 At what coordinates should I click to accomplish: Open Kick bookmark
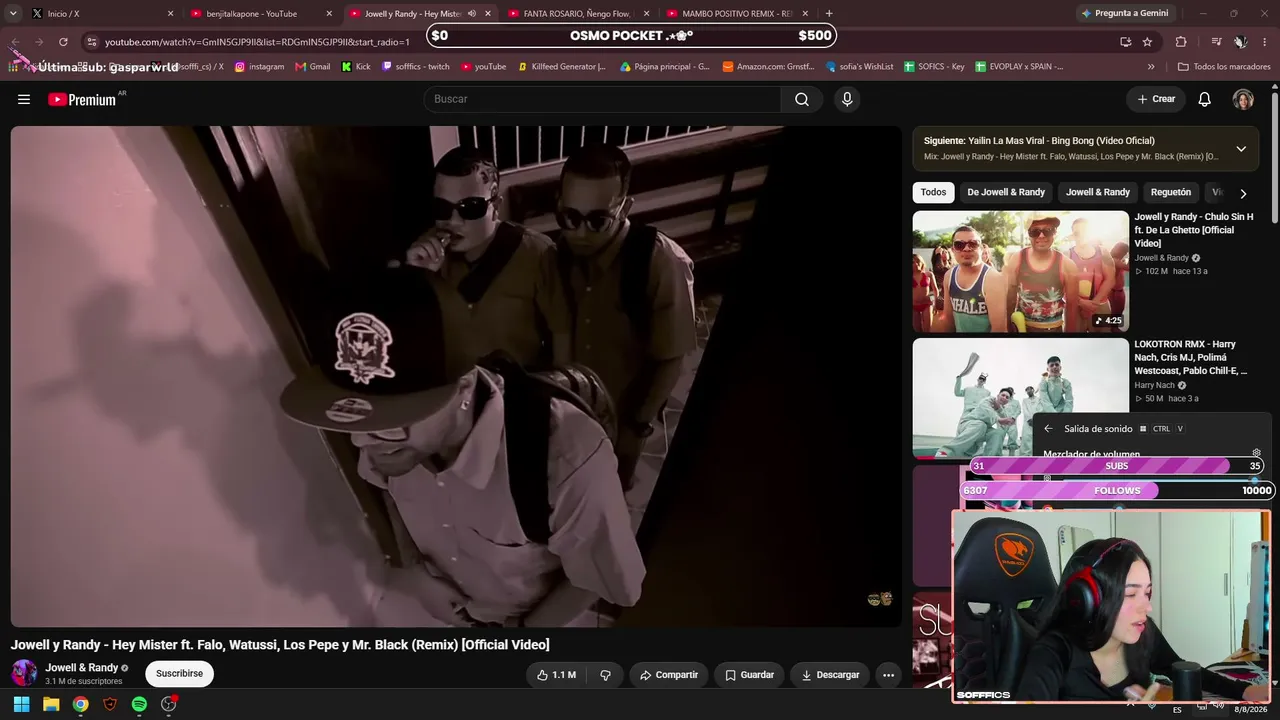[356, 67]
